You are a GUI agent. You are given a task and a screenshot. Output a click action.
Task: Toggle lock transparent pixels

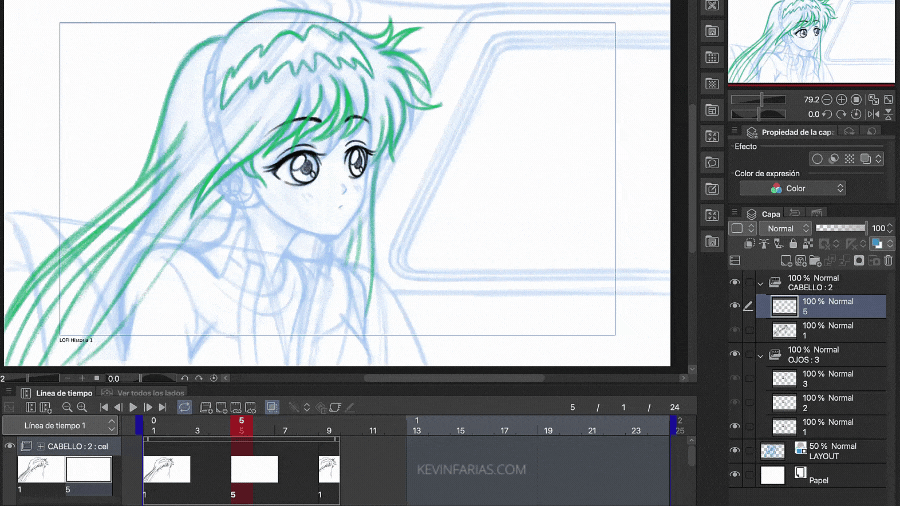point(808,244)
